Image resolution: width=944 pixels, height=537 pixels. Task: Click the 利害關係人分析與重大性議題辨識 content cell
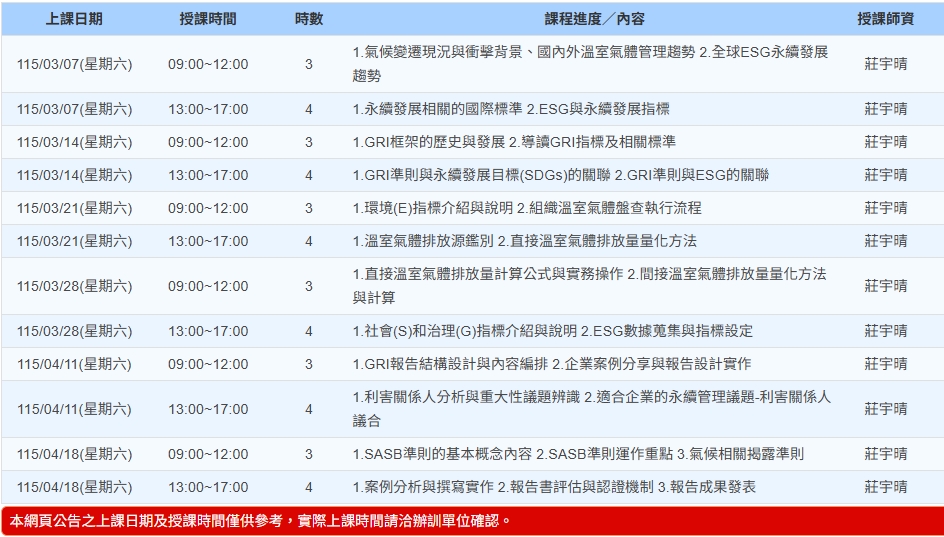[590, 409]
